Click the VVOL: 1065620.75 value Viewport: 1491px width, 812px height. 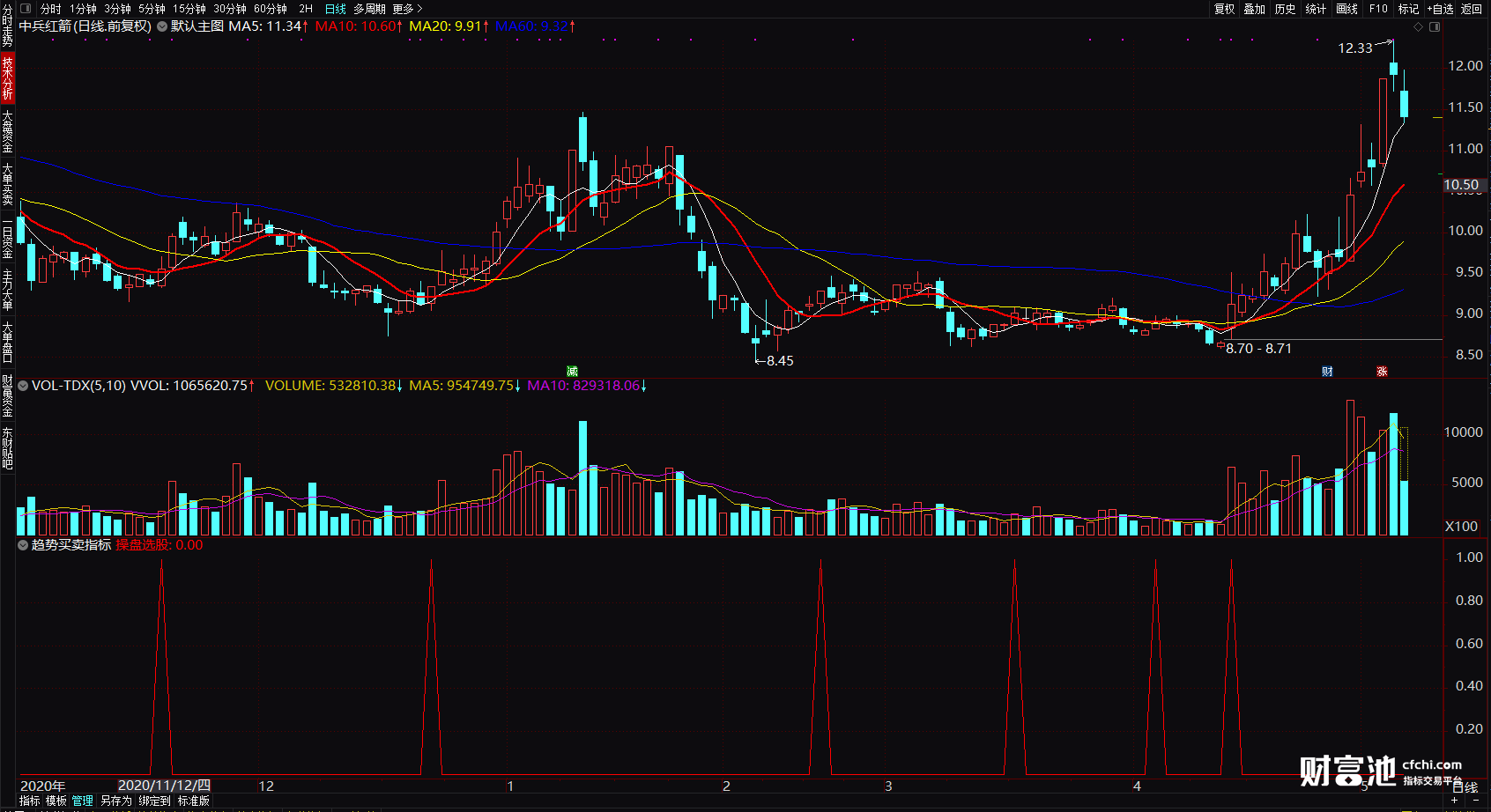coord(192,386)
